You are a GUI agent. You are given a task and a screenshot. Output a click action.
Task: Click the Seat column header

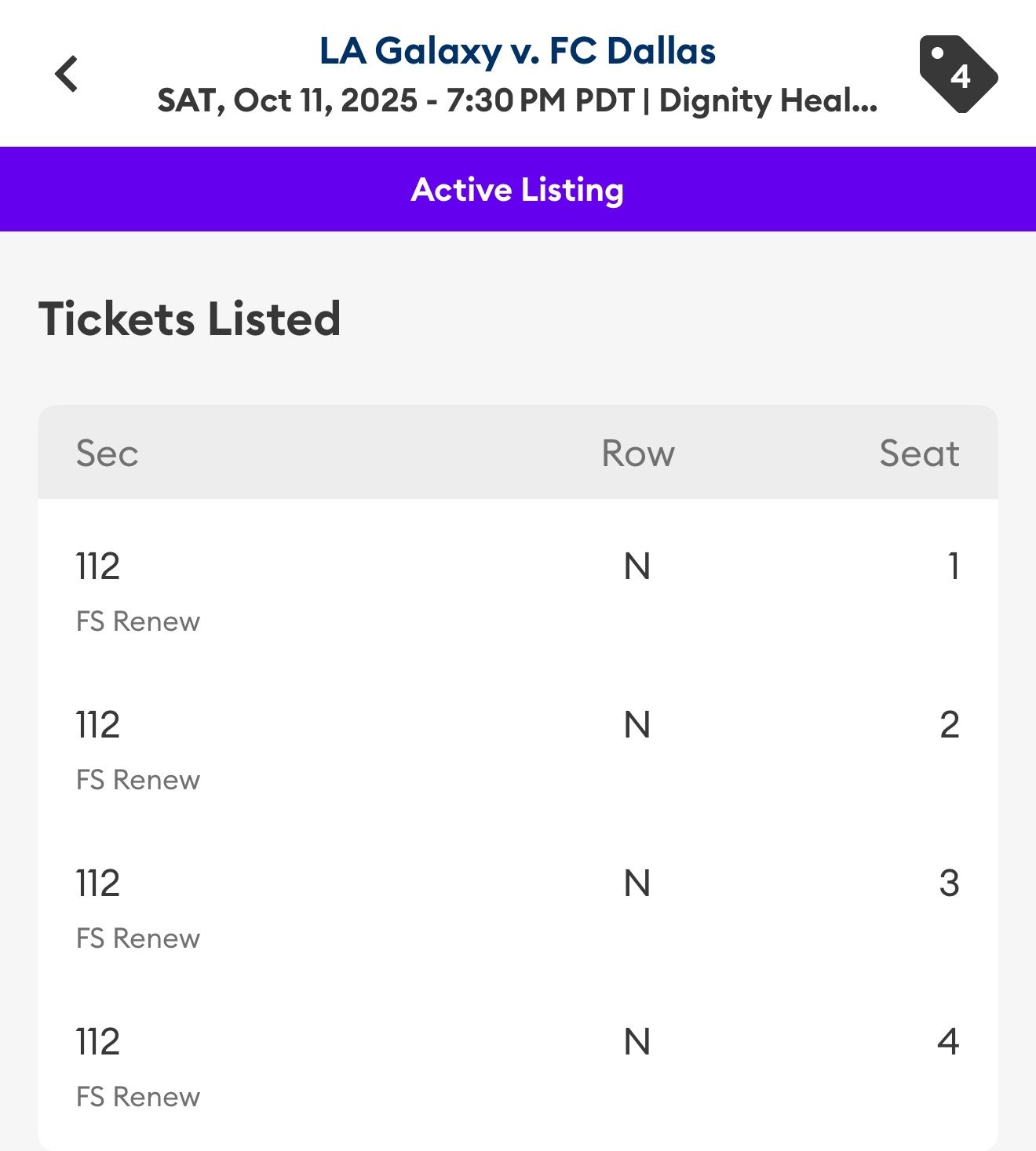click(918, 453)
